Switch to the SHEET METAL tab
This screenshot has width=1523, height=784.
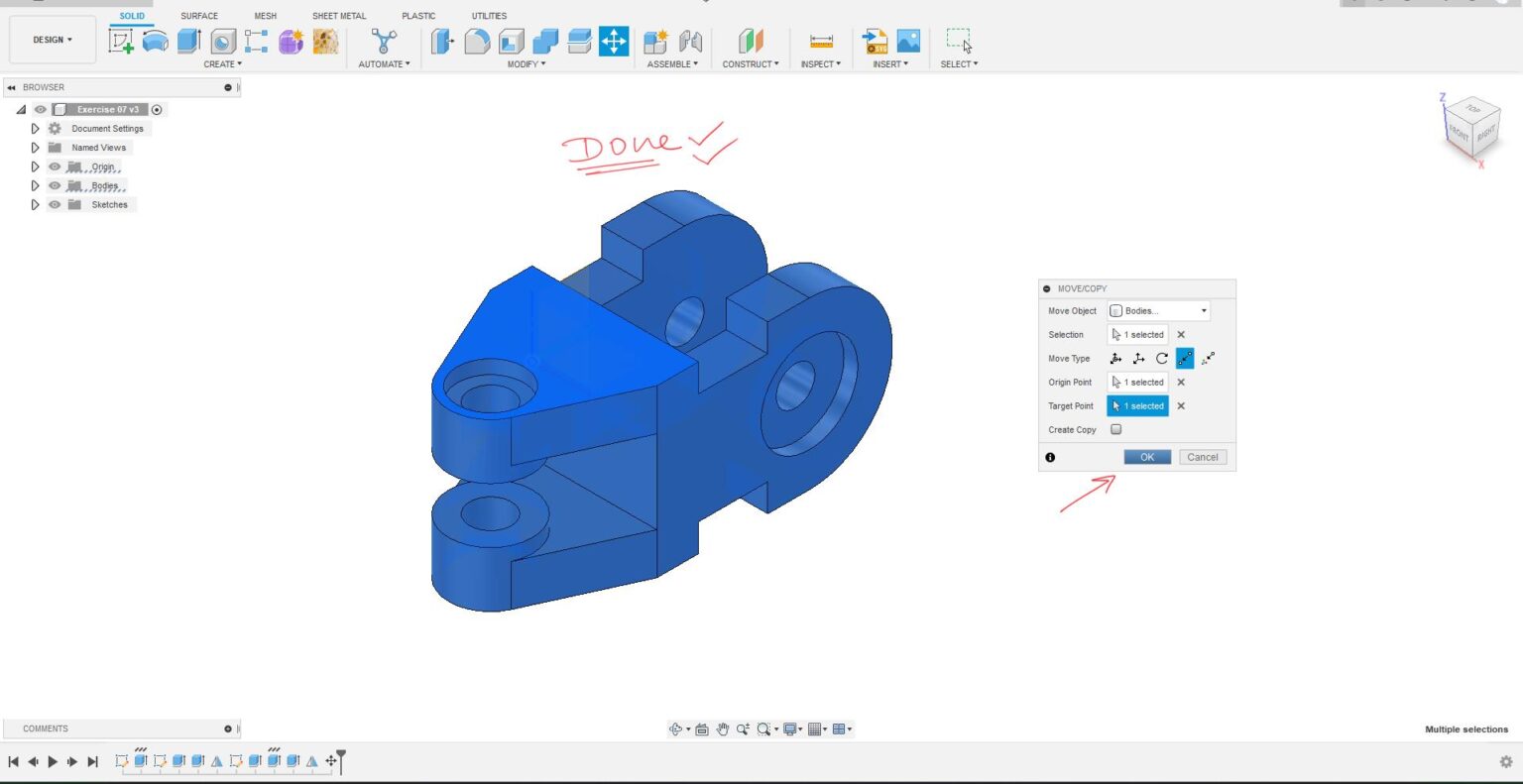338,15
